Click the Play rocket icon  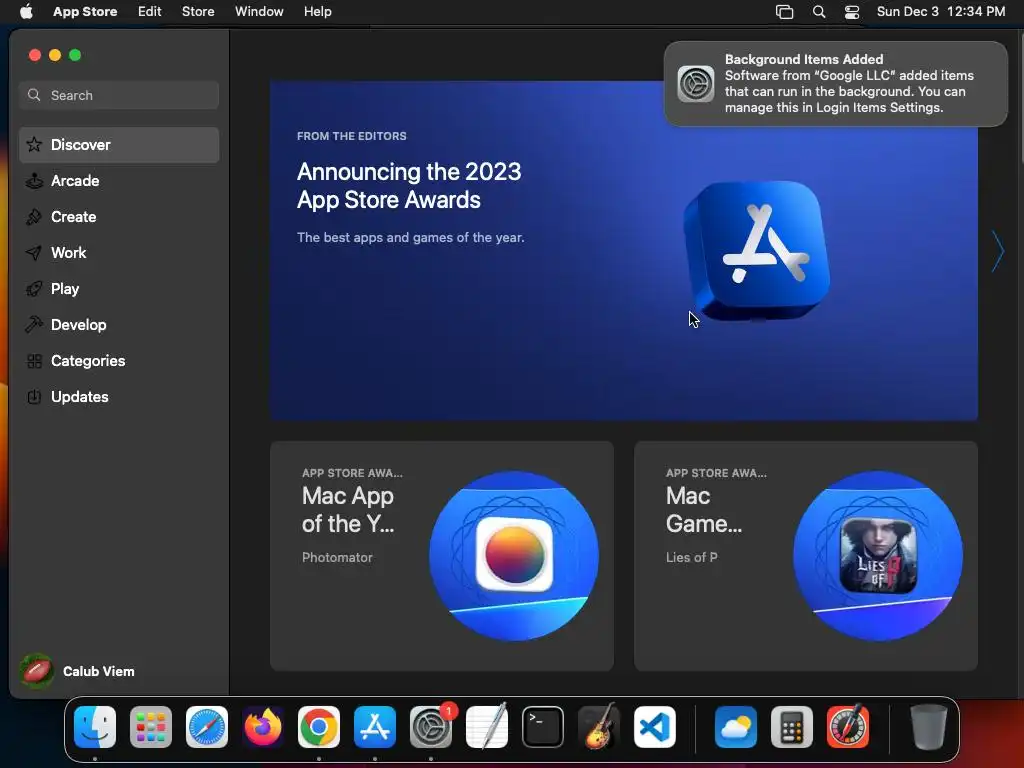[x=34, y=289]
